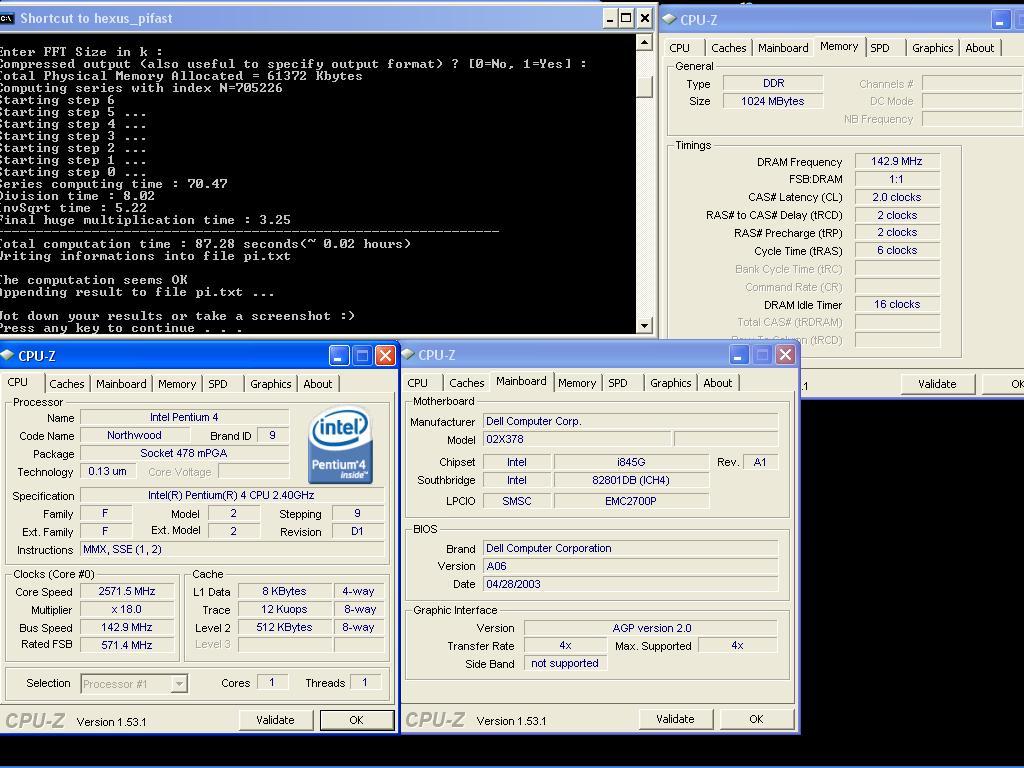Click the CPU-Z title icon in the Memory window
Screen dimensions: 1024x768
[669, 20]
